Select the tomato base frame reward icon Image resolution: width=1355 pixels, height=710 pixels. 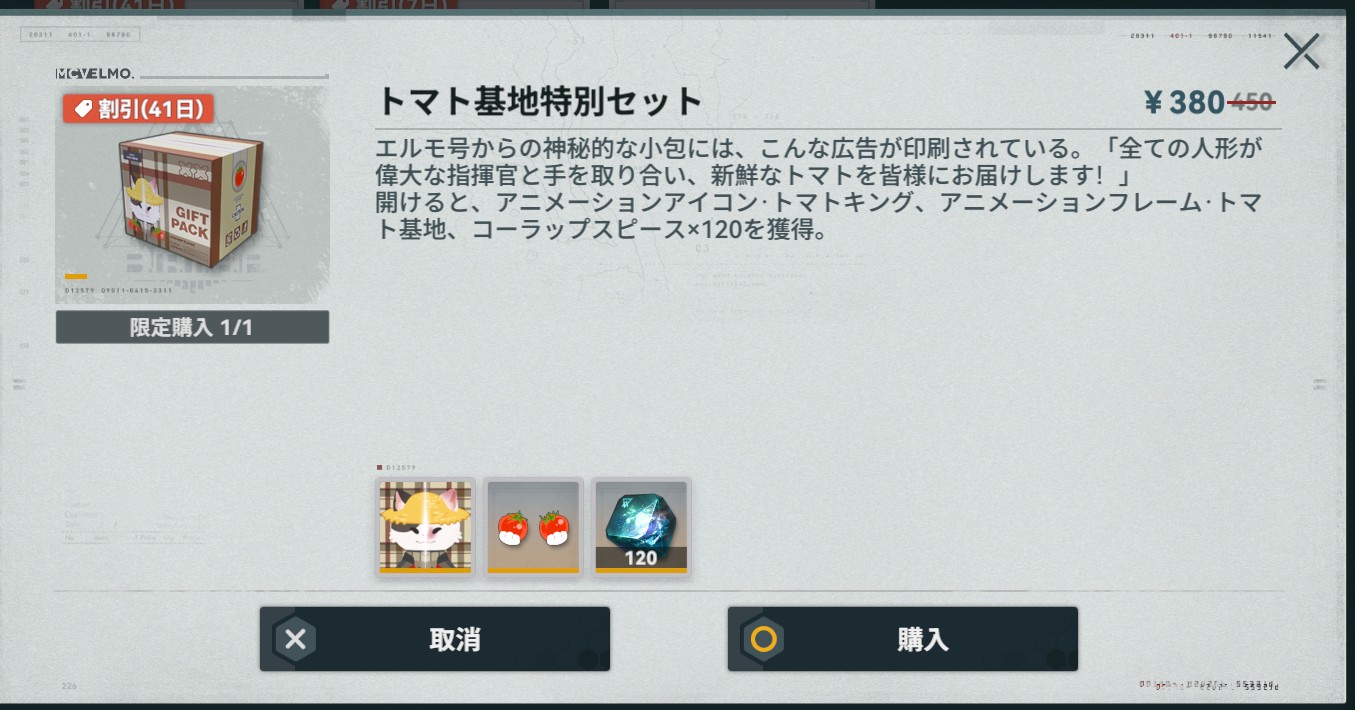click(x=533, y=527)
